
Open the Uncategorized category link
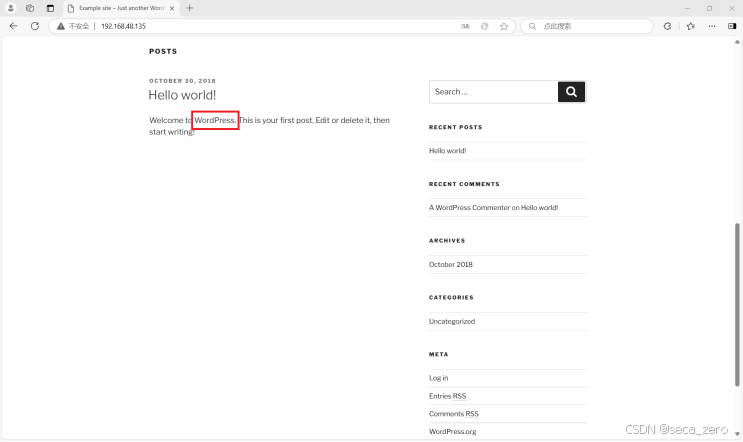(x=452, y=321)
